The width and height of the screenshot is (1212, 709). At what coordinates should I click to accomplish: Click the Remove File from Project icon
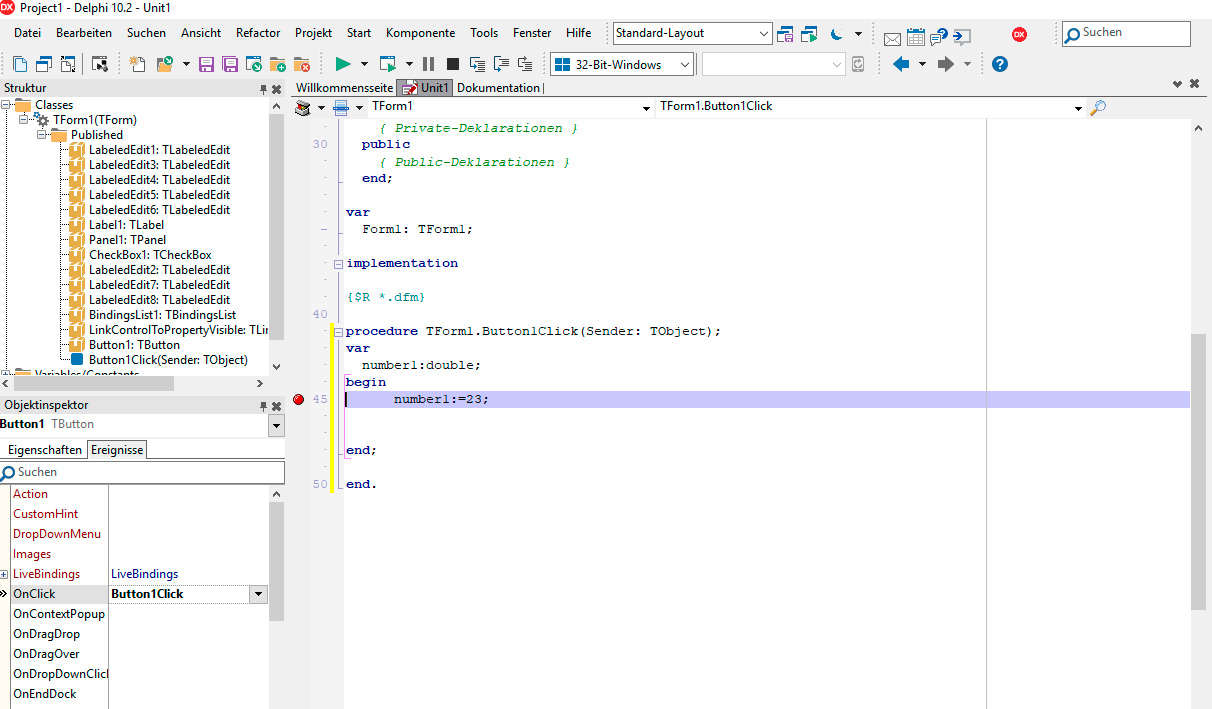pyautogui.click(x=301, y=64)
